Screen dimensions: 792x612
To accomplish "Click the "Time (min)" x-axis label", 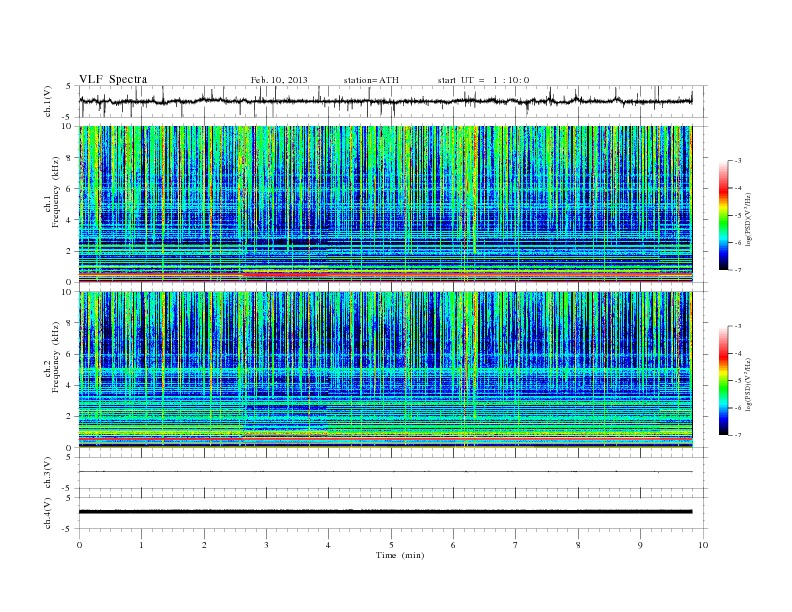I will [400, 555].
